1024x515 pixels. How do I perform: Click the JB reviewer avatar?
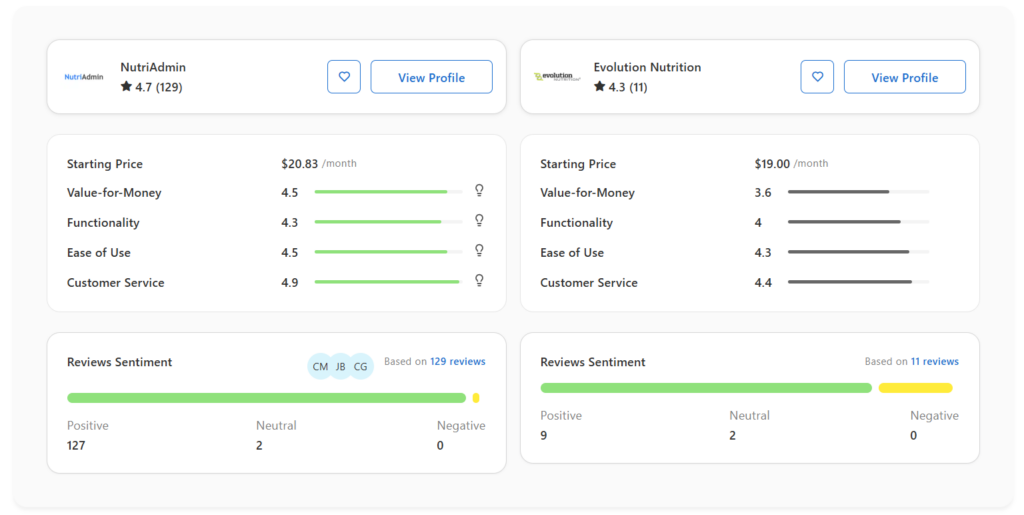[340, 366]
